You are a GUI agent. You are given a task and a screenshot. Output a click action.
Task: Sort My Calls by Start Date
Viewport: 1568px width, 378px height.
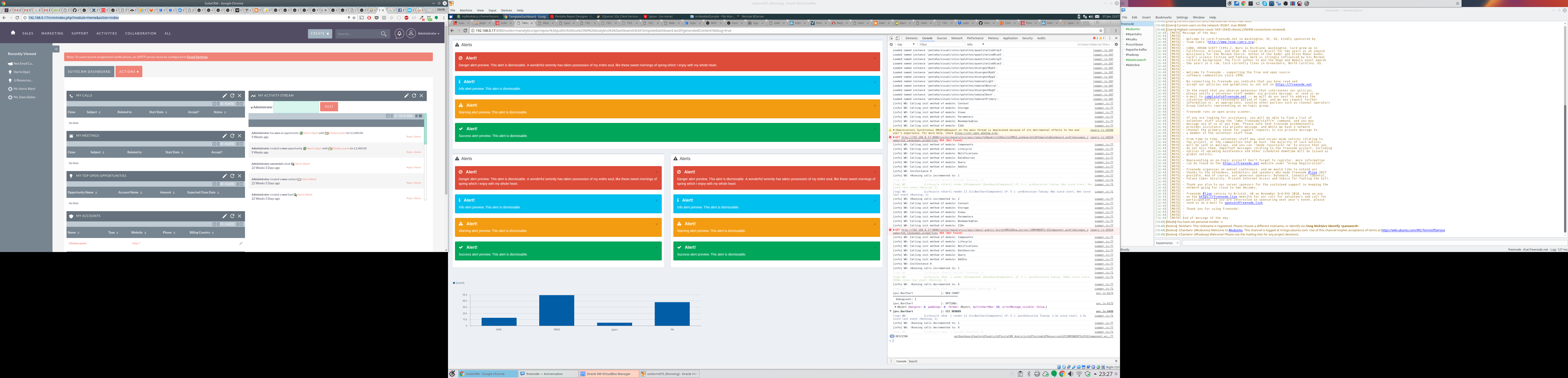coord(158,112)
